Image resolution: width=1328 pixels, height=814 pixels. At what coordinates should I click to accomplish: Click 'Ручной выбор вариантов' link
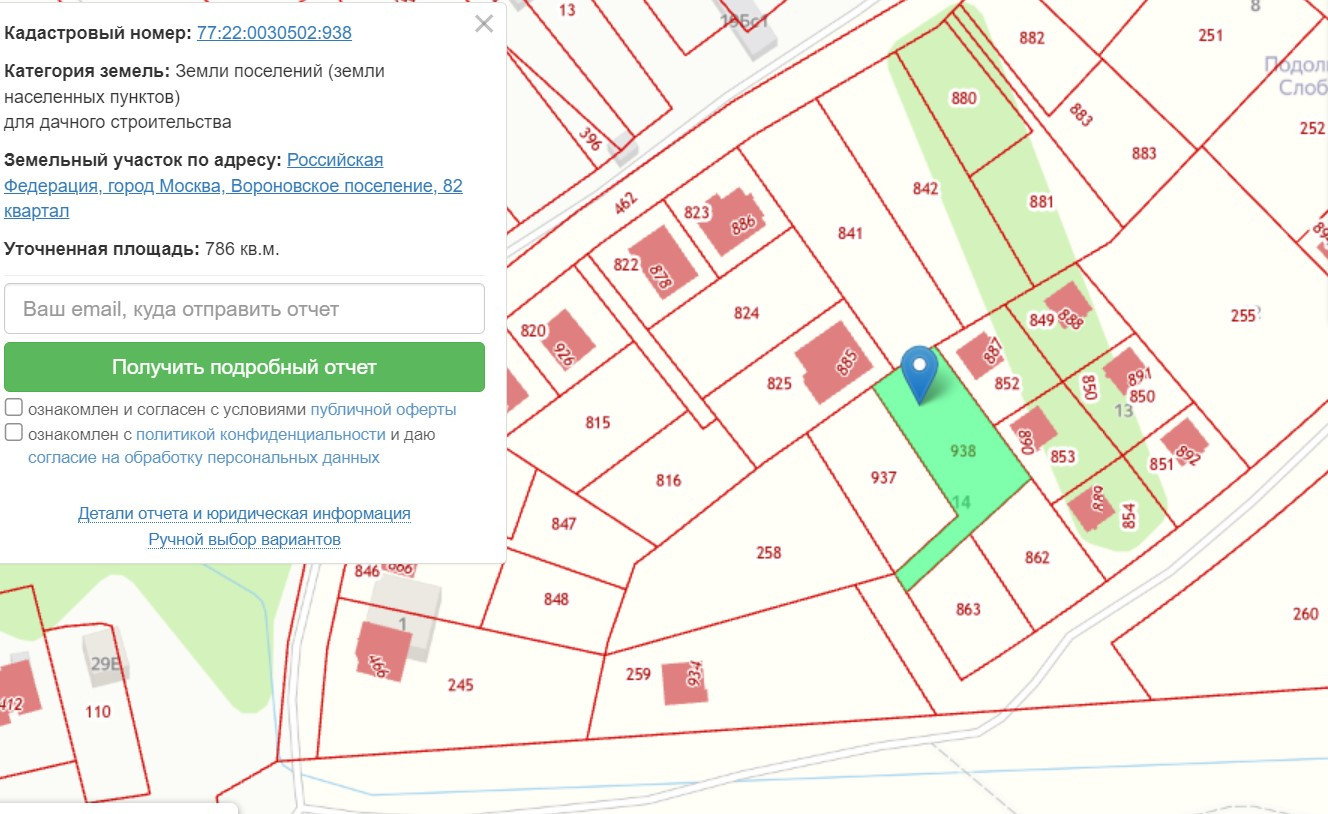click(x=244, y=540)
